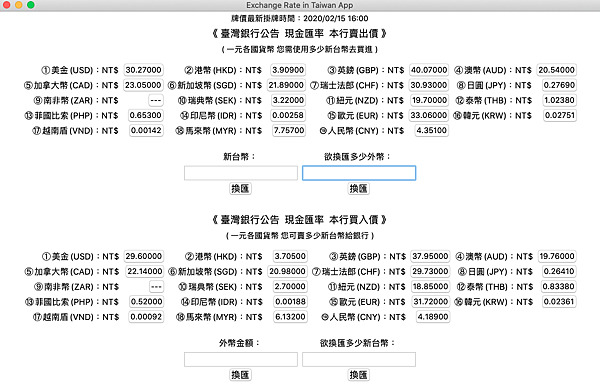Select the CNY buying rate 4.18900
The image size is (600, 392).
[x=433, y=317]
